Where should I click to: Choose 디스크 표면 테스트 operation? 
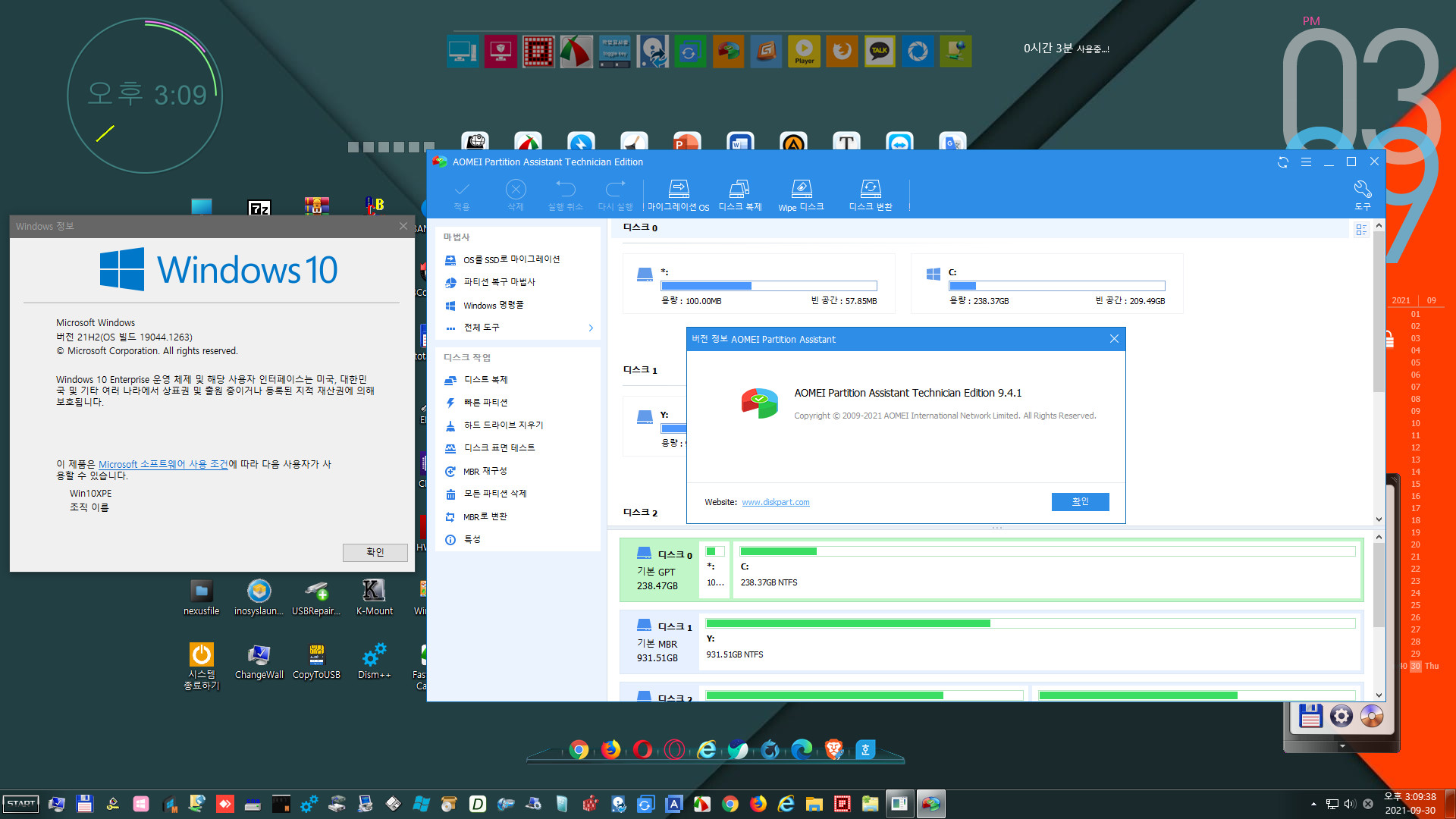point(499,448)
